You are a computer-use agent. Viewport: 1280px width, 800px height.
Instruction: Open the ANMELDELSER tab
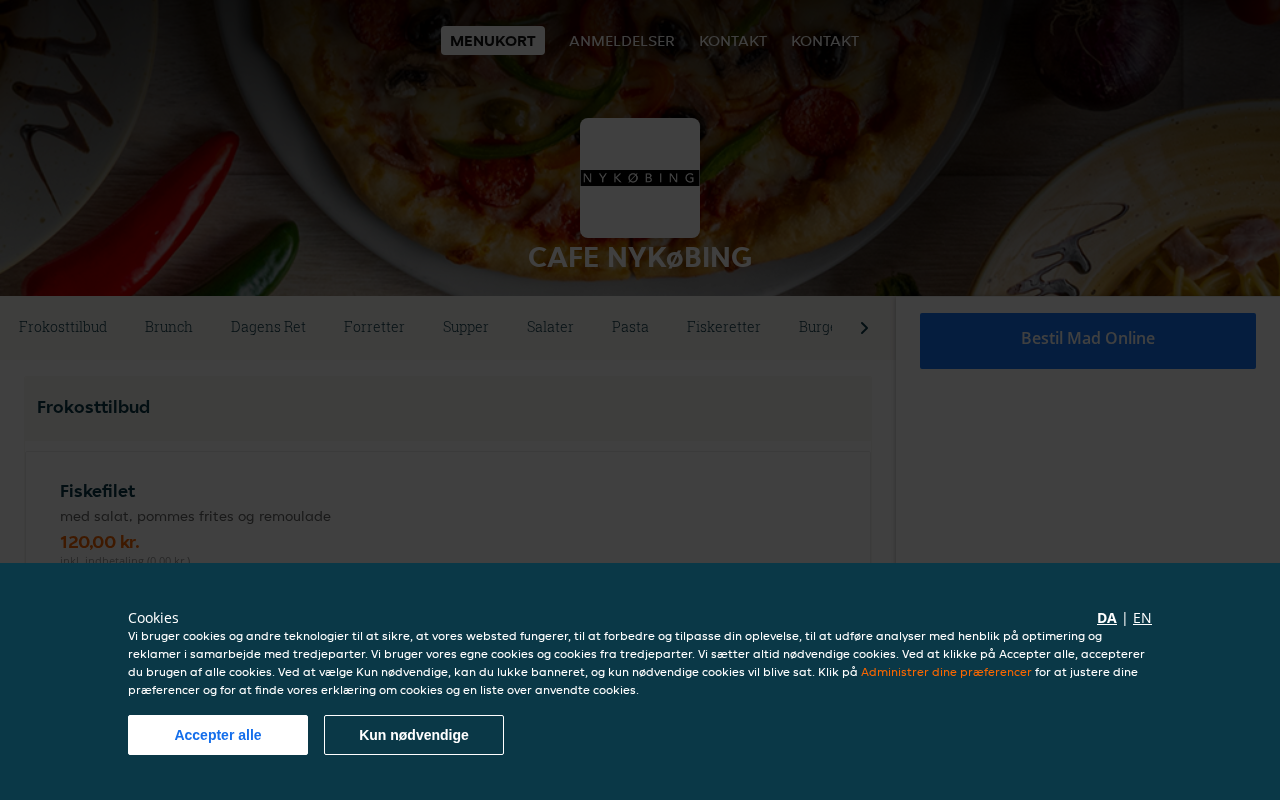coord(622,41)
